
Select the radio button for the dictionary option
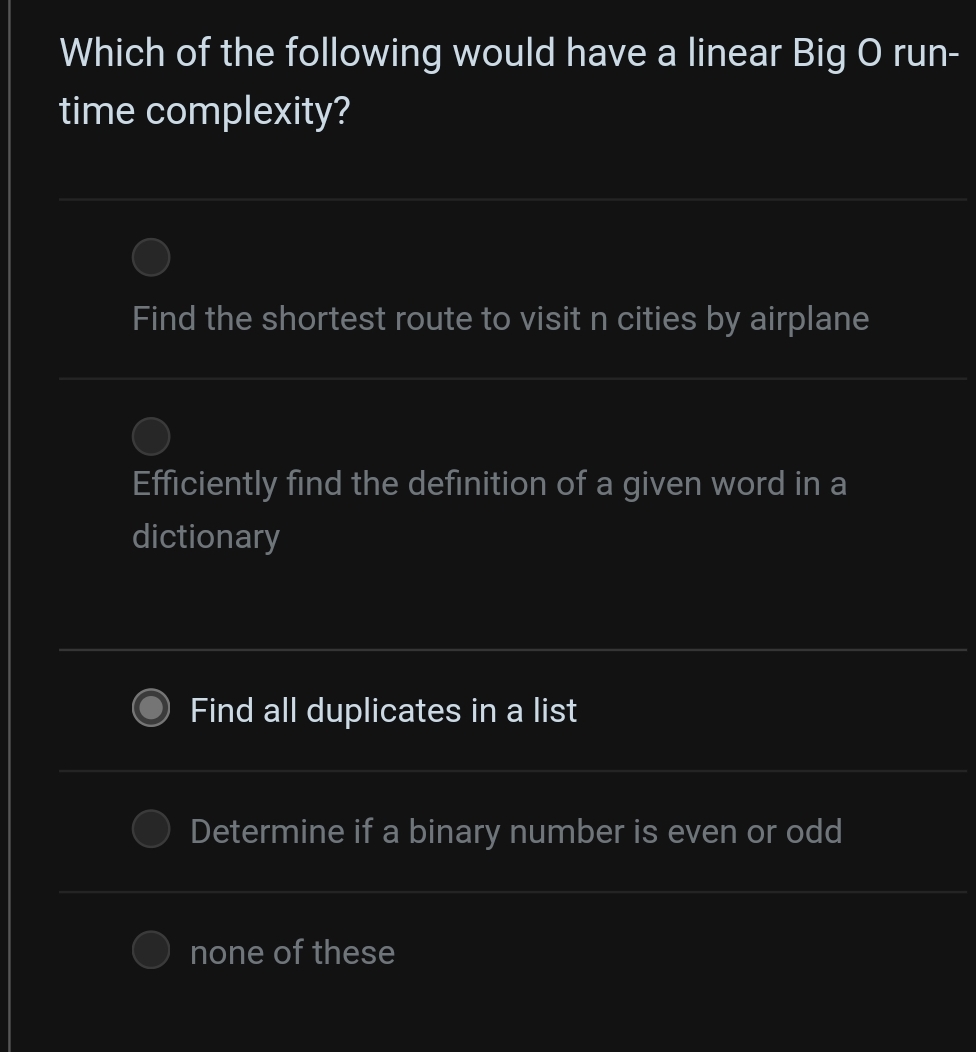(x=150, y=436)
